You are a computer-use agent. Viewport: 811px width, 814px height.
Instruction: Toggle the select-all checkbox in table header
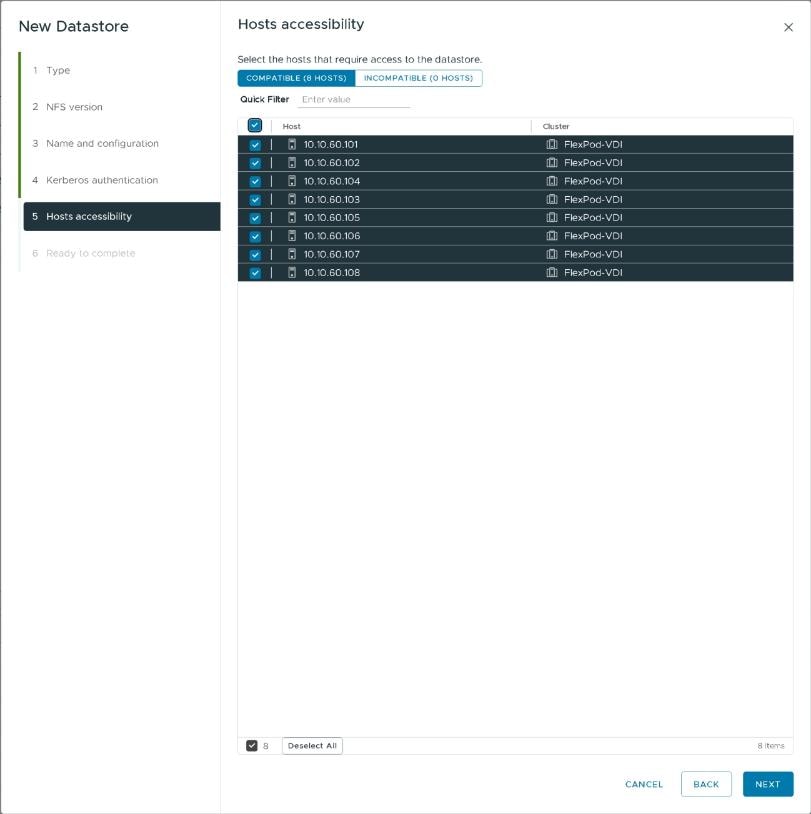pos(254,125)
